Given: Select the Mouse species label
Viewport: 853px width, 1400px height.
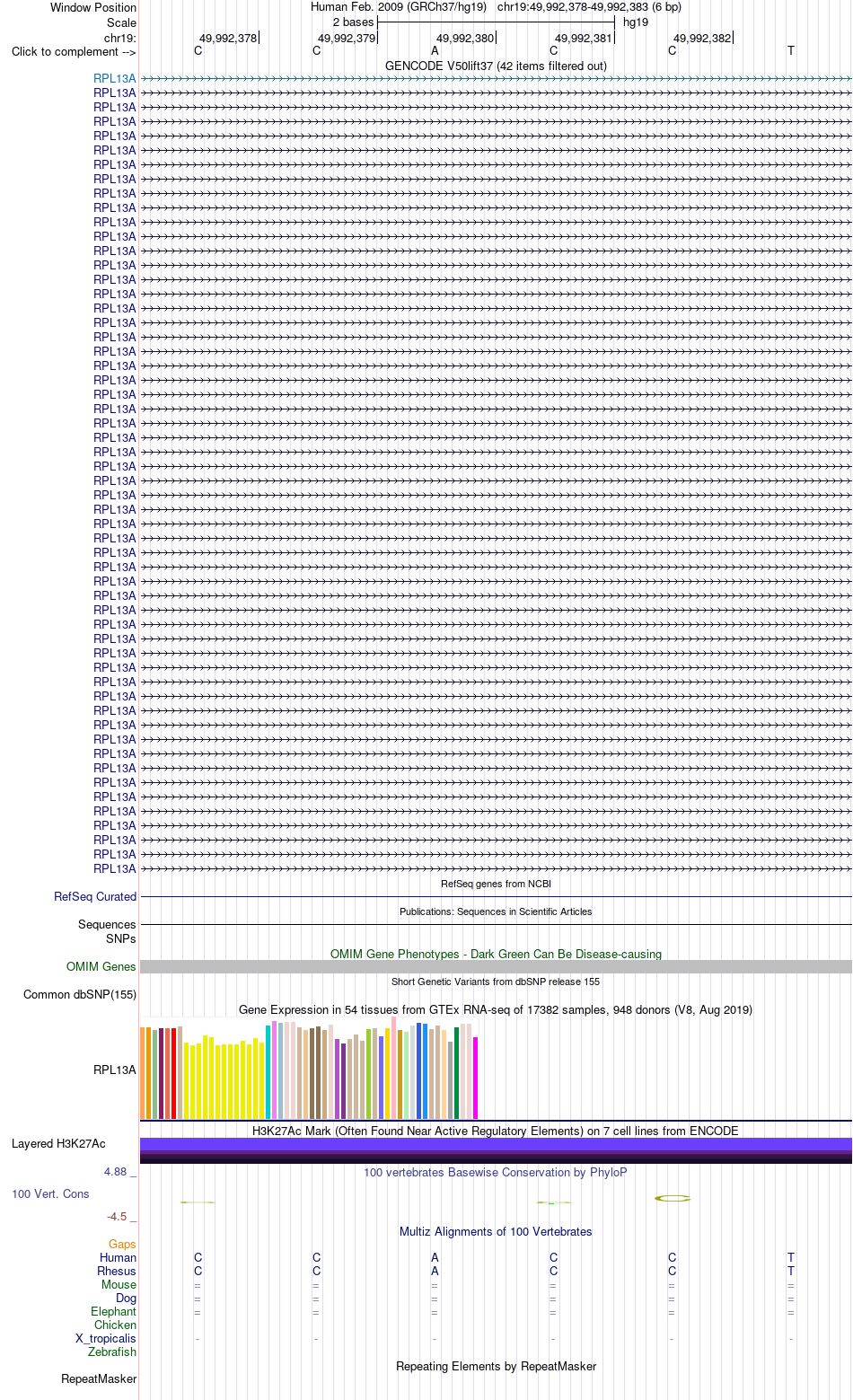Looking at the screenshot, I should 119,1285.
